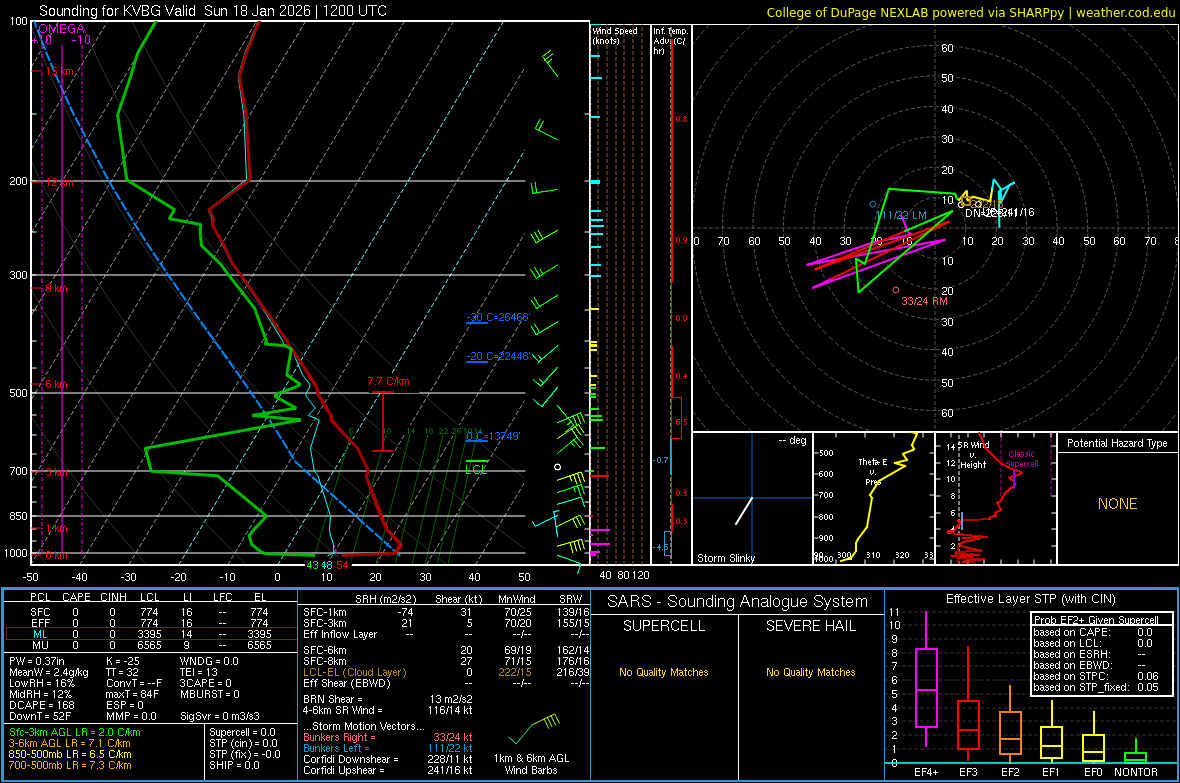
Task: Click Effective Layer STP (with CIN) title
Action: 1030,599
